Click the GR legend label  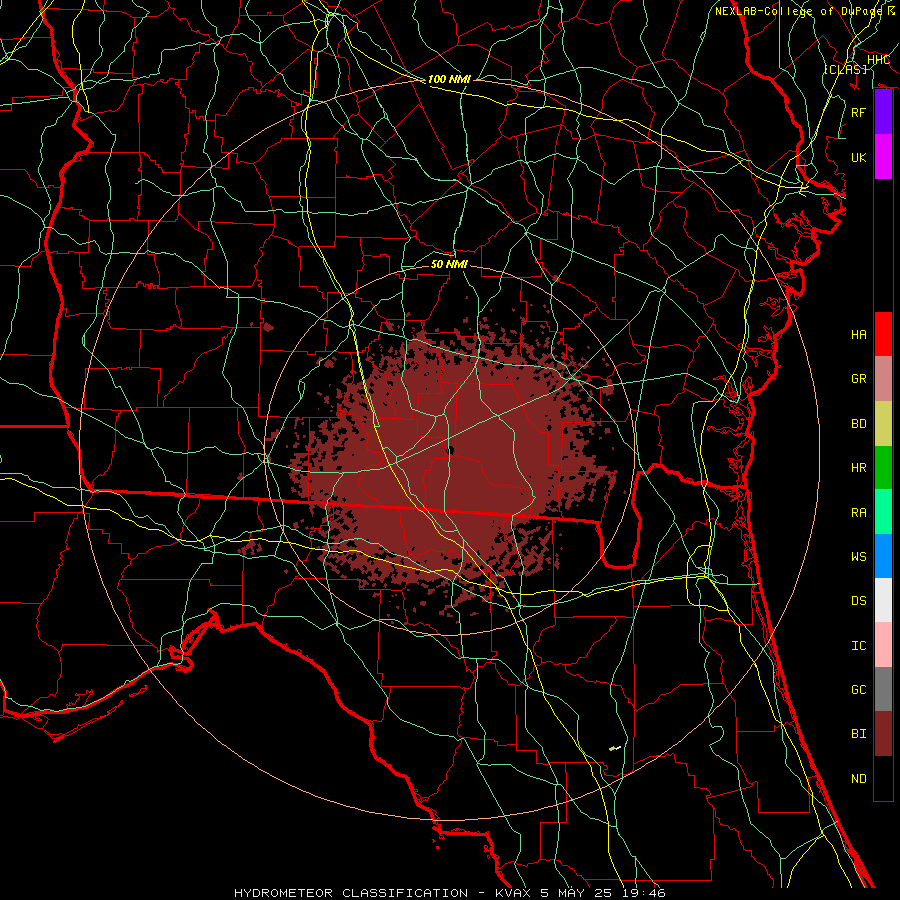click(858, 379)
